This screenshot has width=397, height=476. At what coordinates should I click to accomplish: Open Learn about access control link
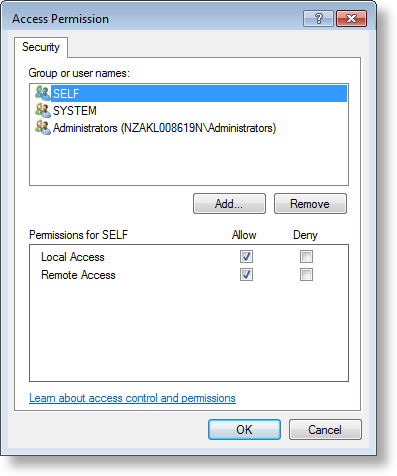[x=132, y=398]
